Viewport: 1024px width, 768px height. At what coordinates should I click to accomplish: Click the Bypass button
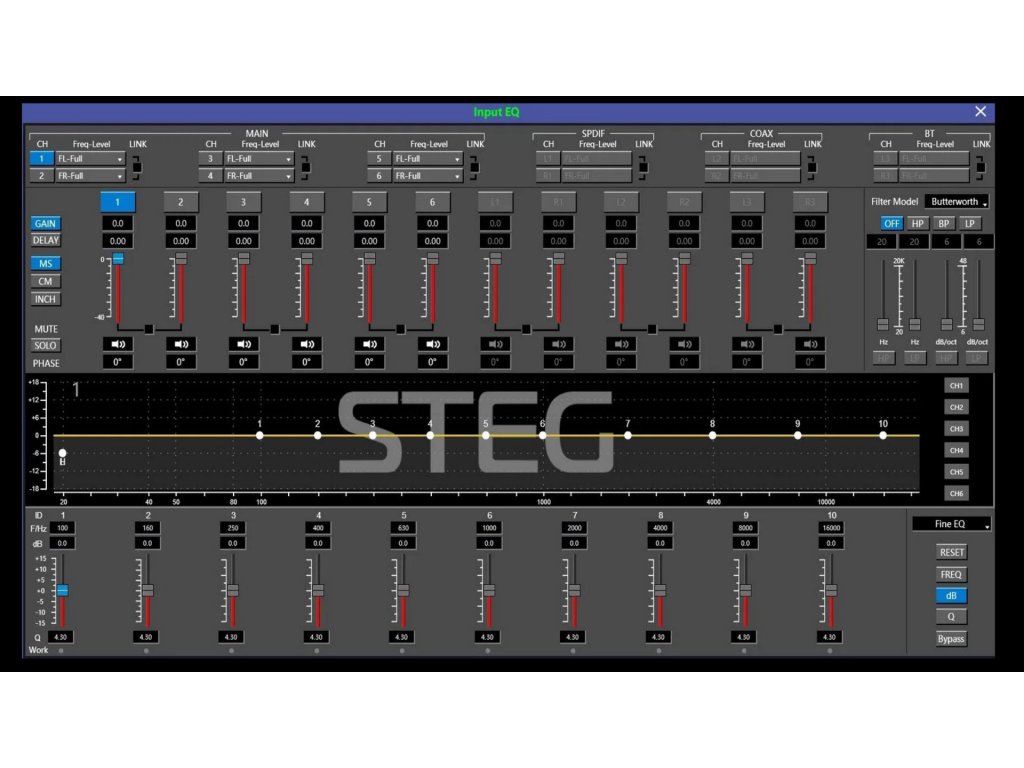click(x=951, y=639)
